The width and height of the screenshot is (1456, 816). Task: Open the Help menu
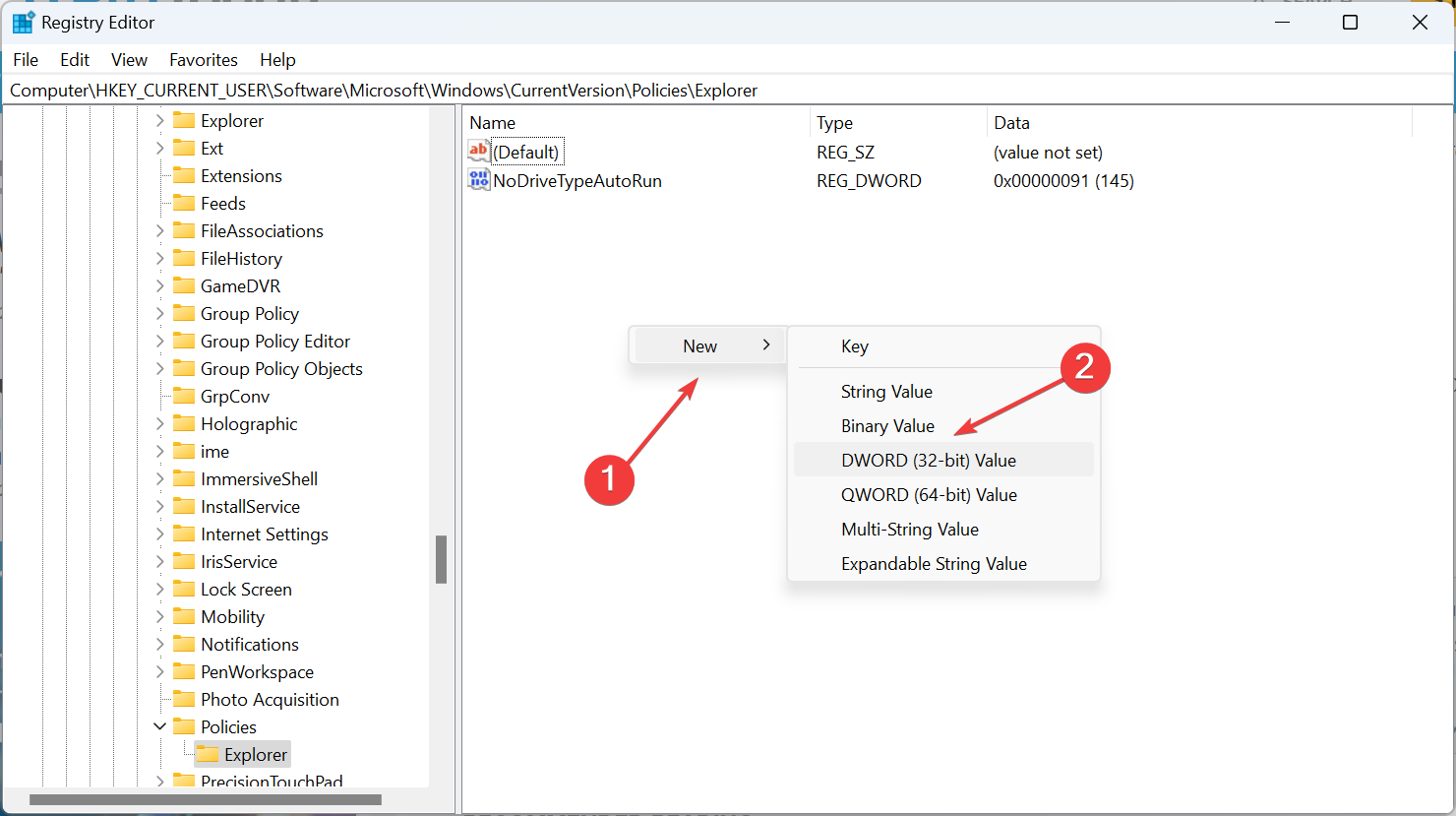coord(277,60)
